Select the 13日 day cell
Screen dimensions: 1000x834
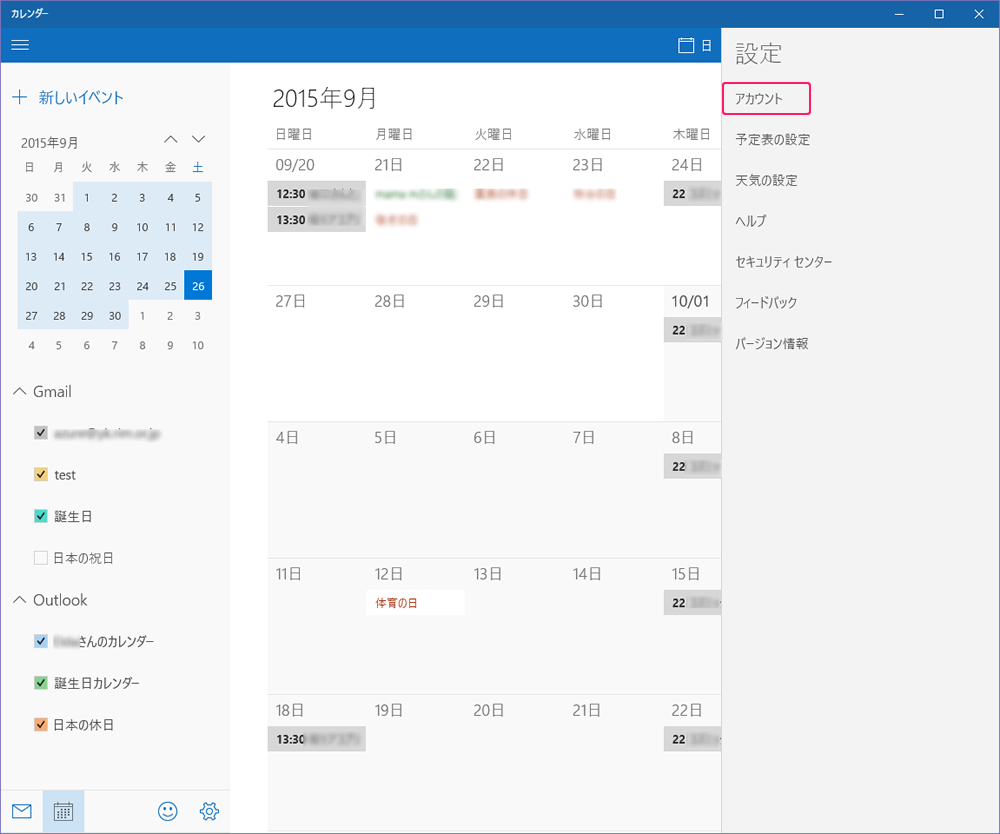pos(514,626)
